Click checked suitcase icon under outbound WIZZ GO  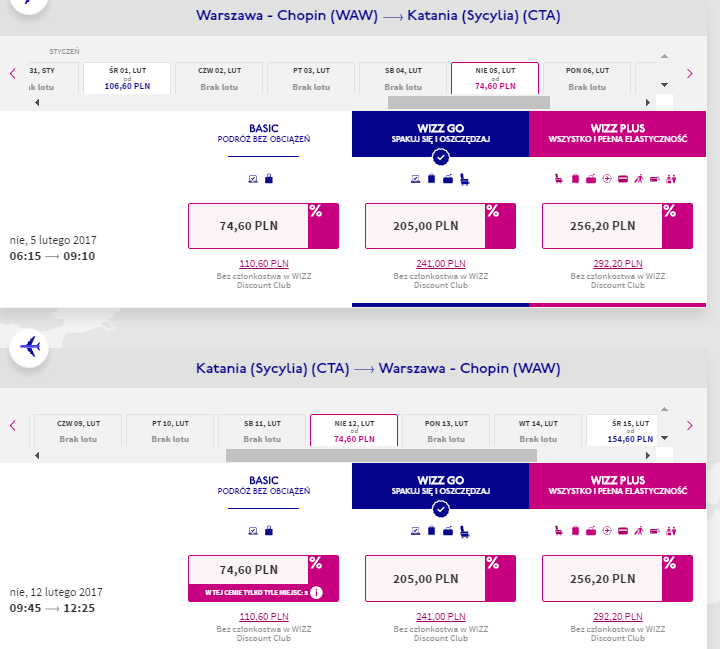point(448,179)
